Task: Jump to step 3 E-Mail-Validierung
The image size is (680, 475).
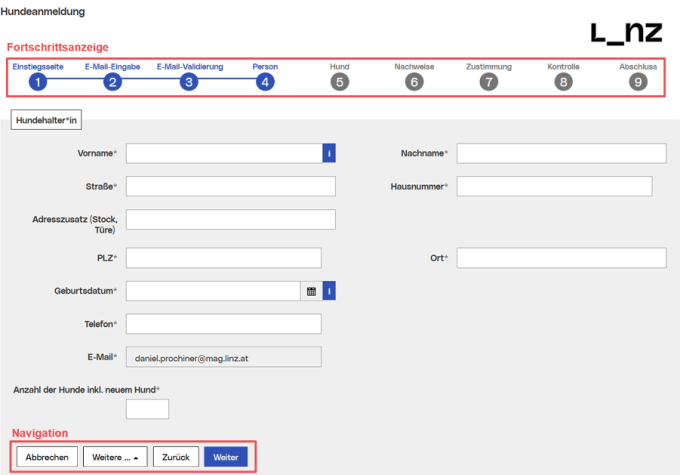Action: 189,82
